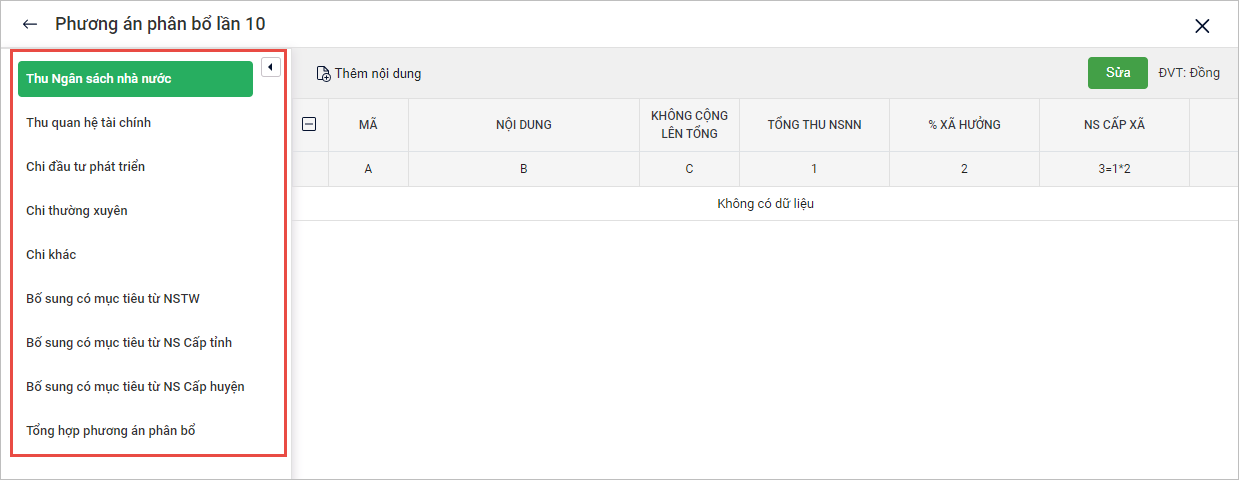Click the TỔNG THU NSNN column header
The height and width of the screenshot is (480, 1239).
(x=814, y=125)
